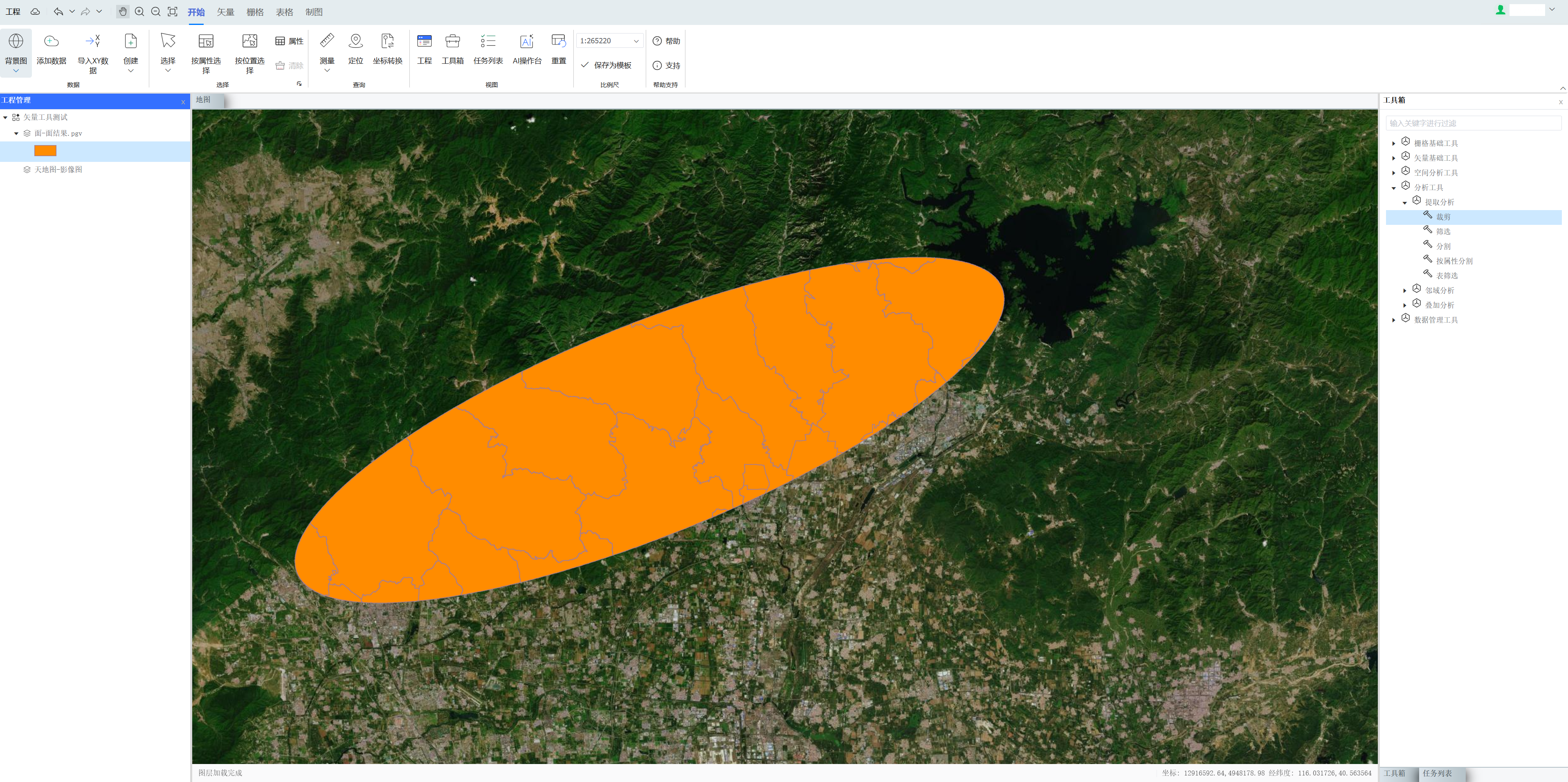Switch to the 任务列表 bottom tab
This screenshot has width=1568, height=782.
(x=1437, y=773)
